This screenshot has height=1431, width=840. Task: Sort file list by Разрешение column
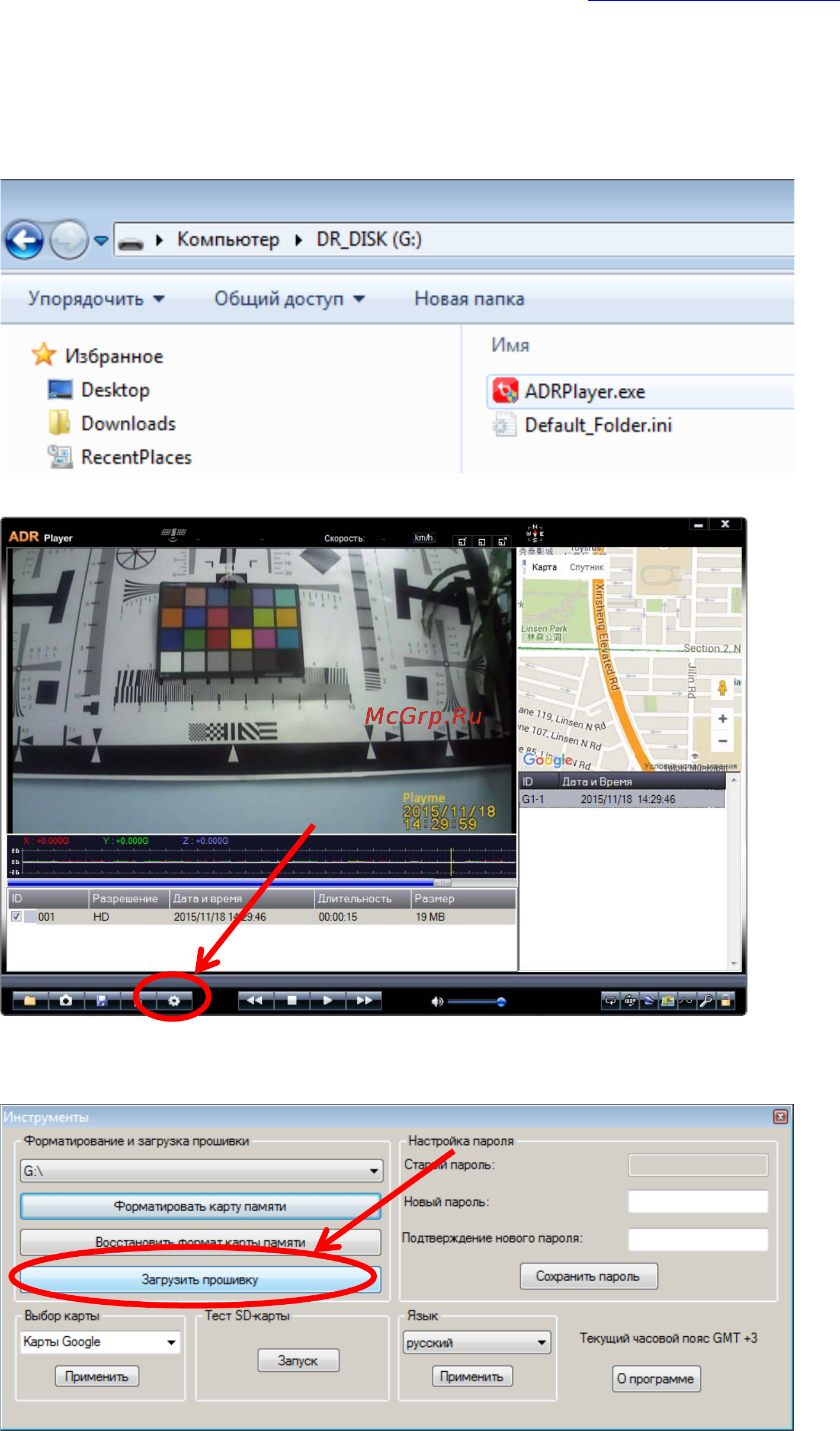(x=129, y=898)
